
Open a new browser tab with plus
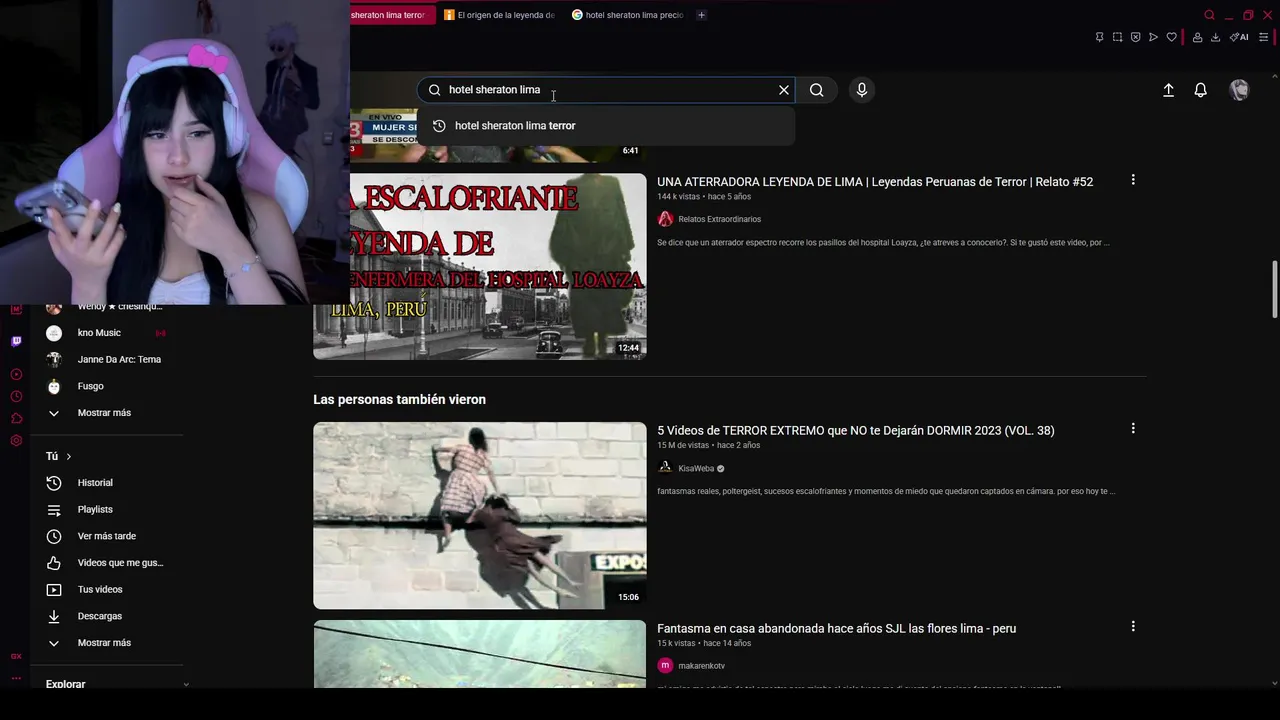click(x=701, y=15)
